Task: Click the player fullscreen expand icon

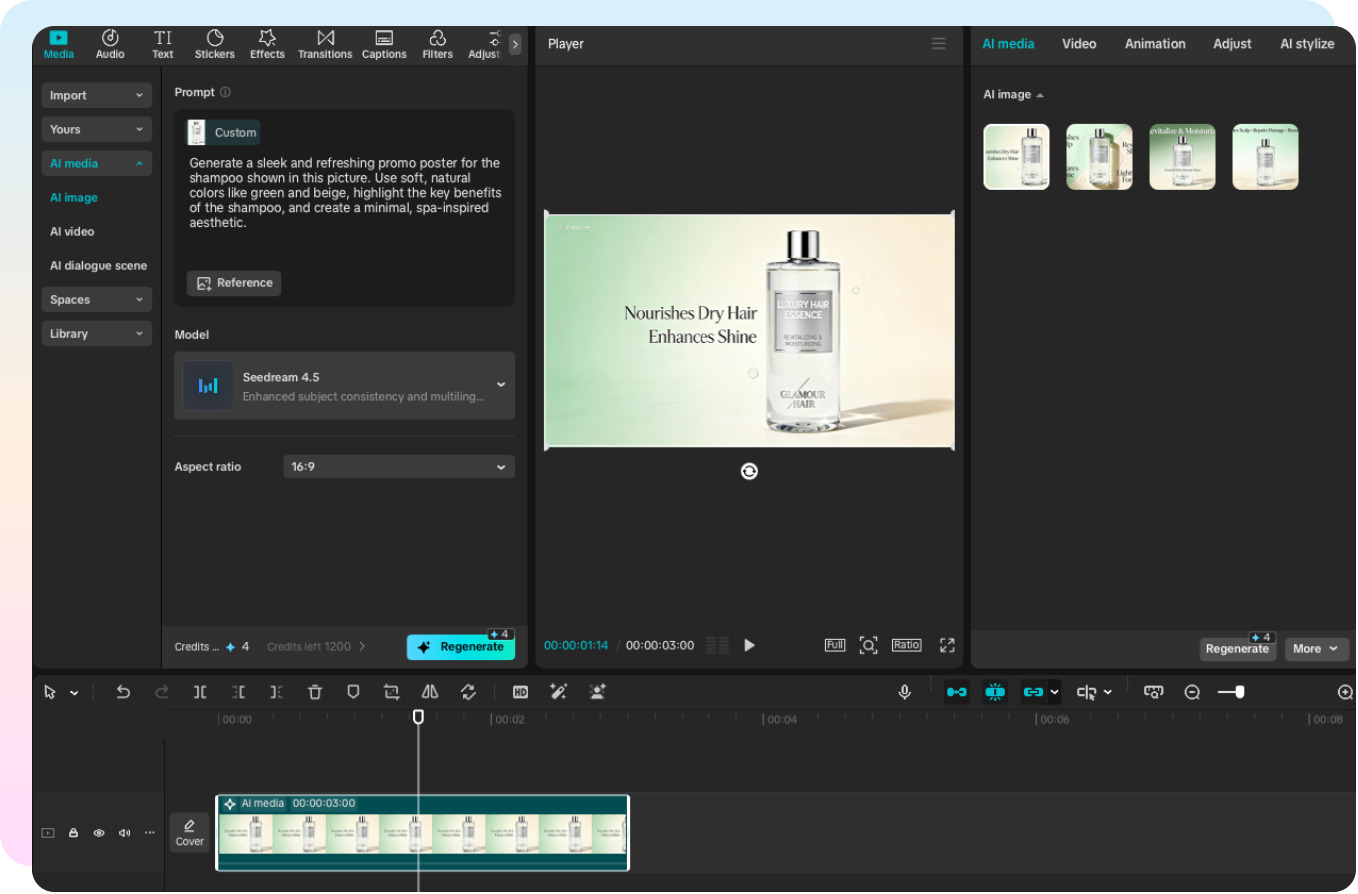Action: (x=947, y=645)
